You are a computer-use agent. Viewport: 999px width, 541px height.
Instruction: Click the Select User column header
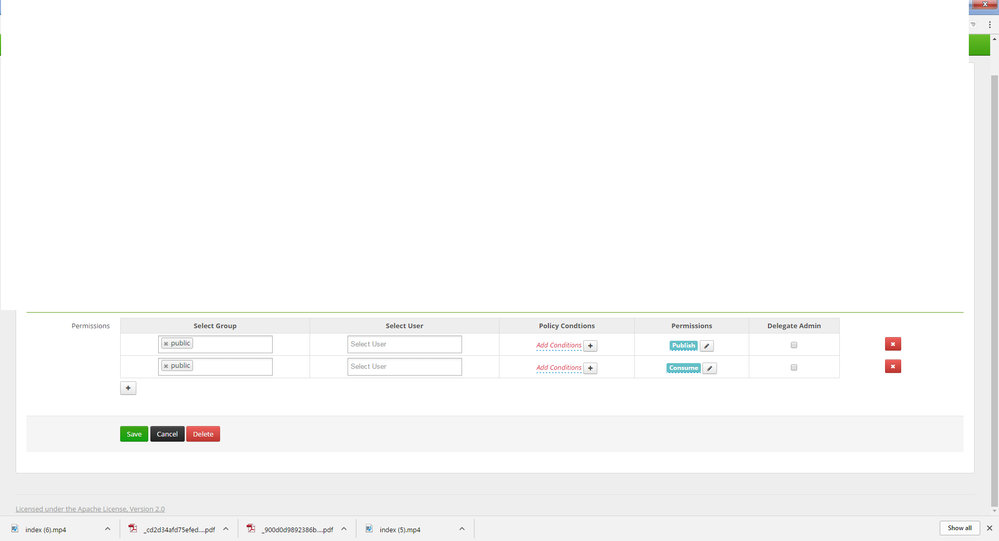coord(405,326)
